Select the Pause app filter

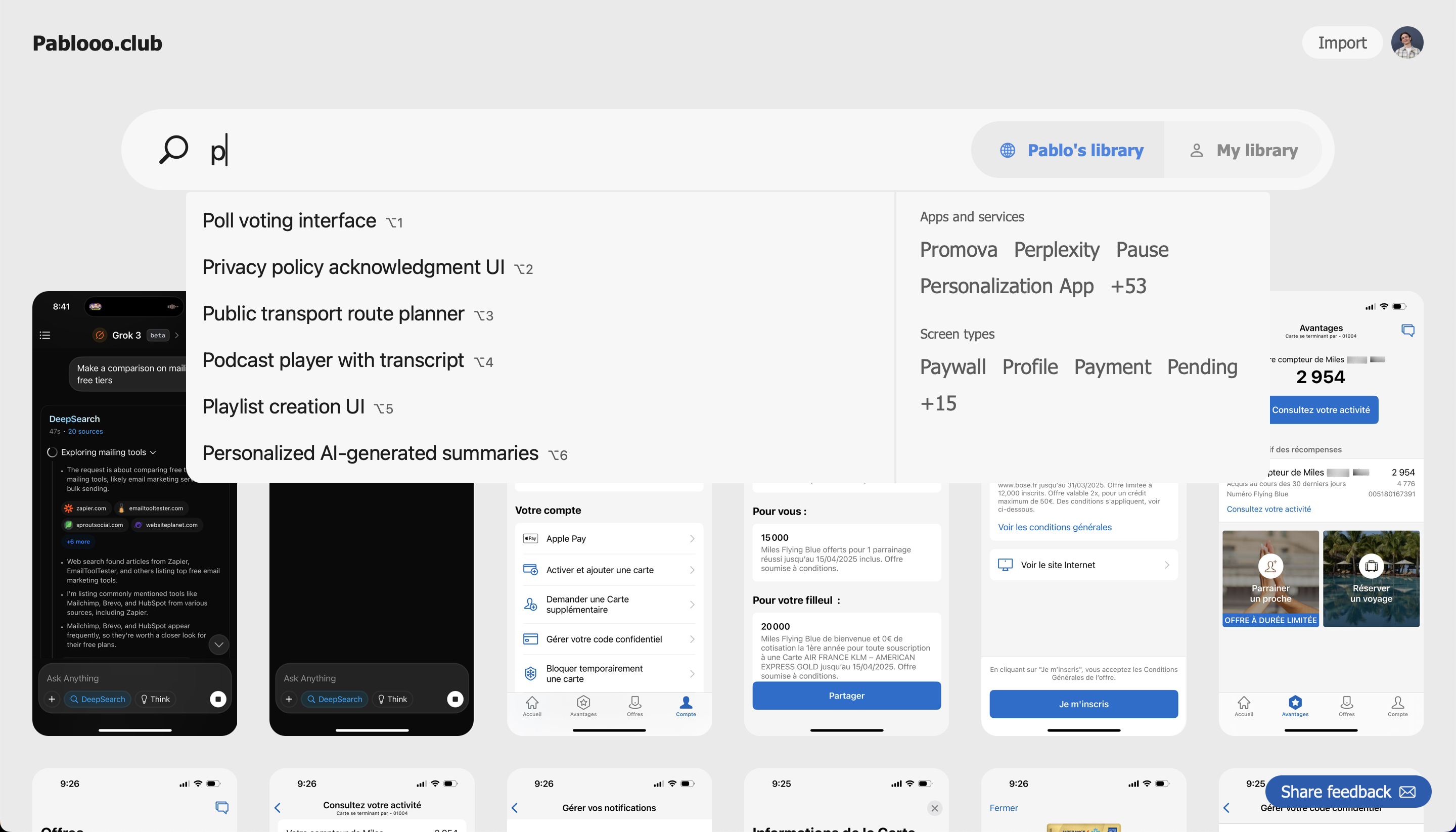[1142, 250]
